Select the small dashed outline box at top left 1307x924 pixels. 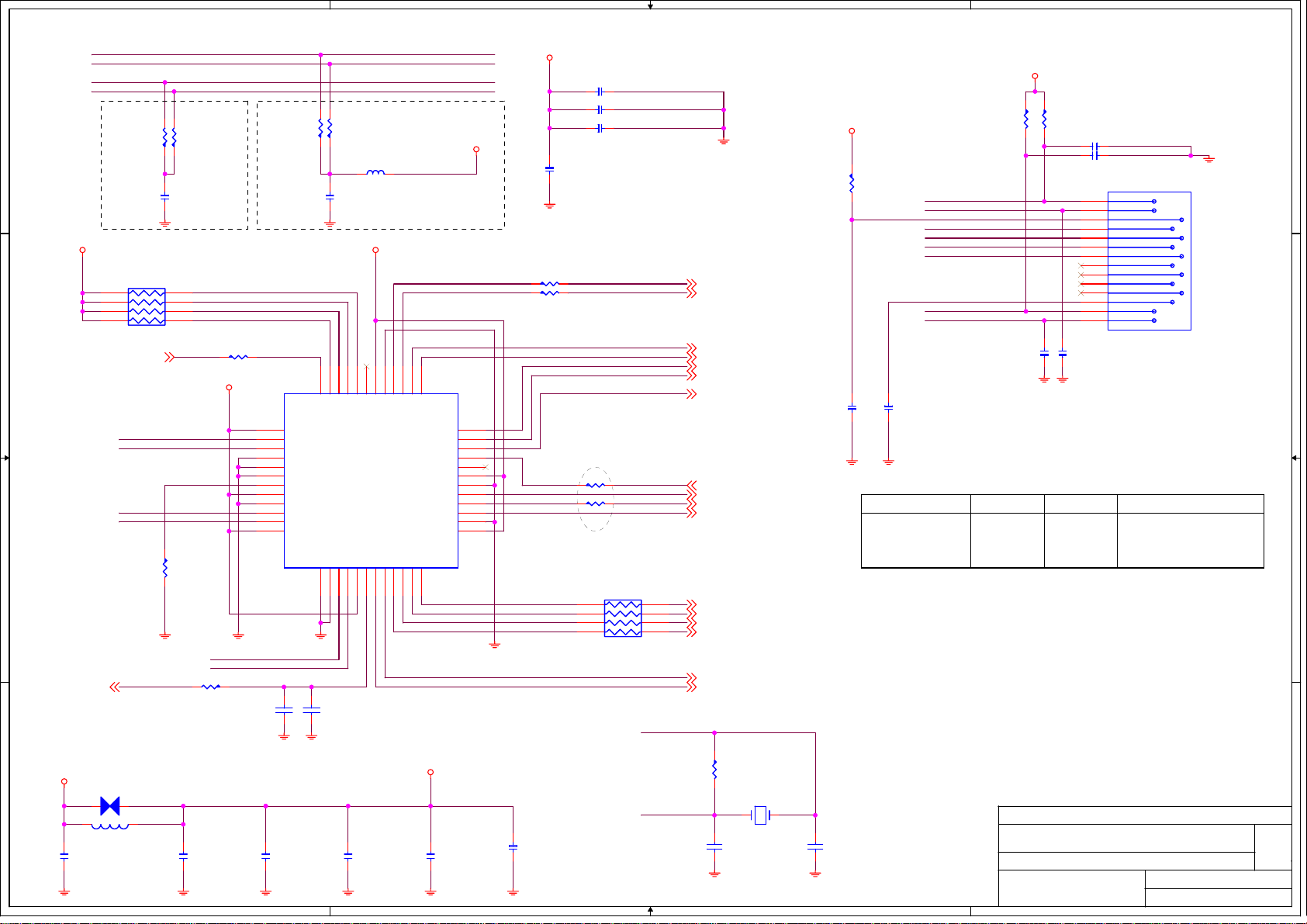(x=175, y=164)
